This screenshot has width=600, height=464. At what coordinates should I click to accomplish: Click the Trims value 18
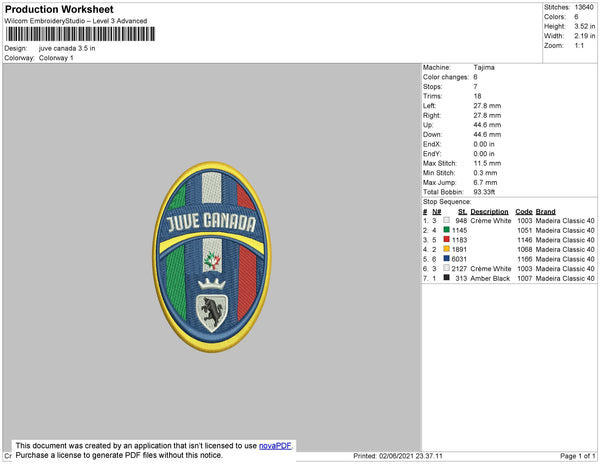coord(477,96)
